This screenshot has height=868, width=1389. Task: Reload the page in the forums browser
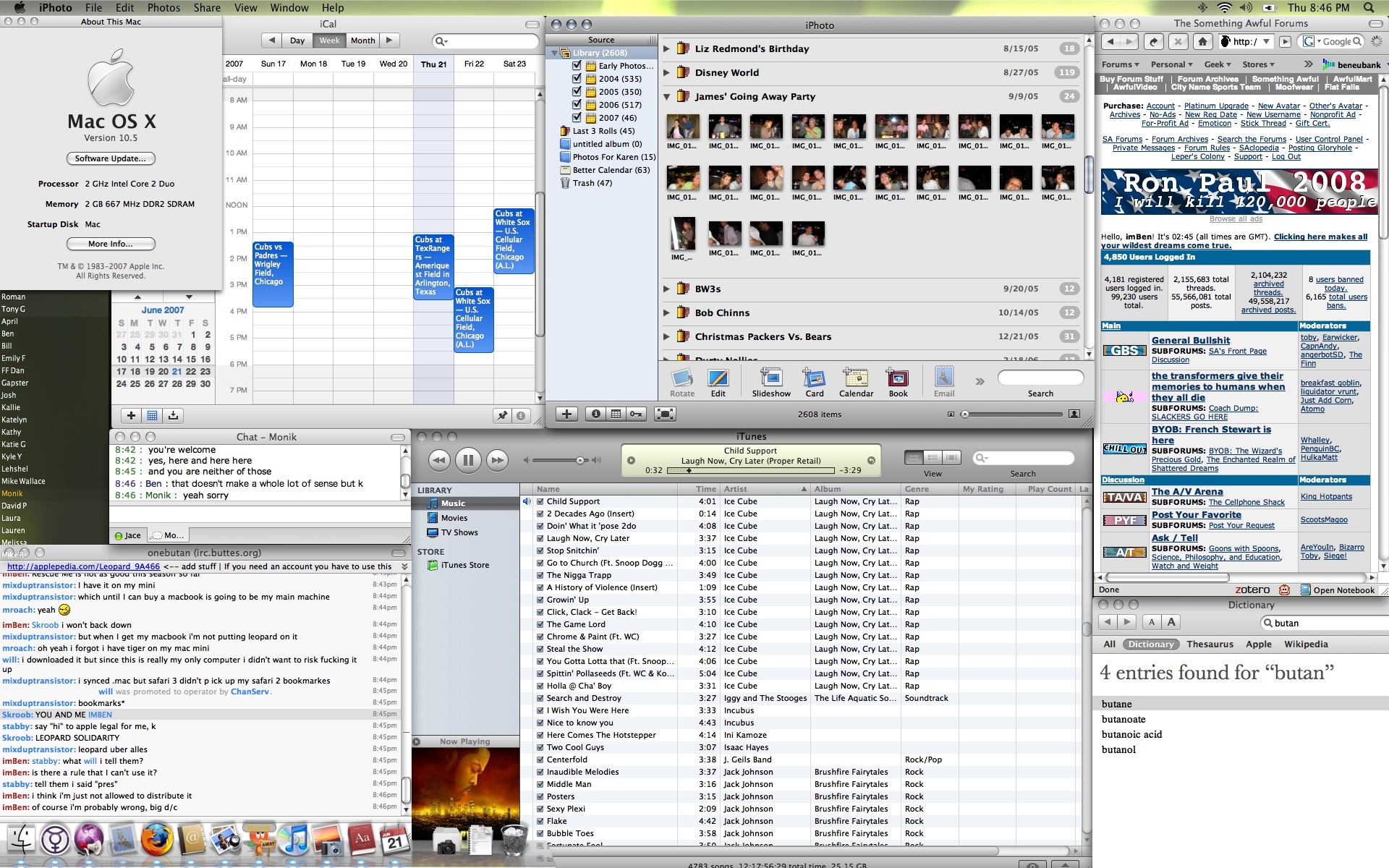(1155, 42)
